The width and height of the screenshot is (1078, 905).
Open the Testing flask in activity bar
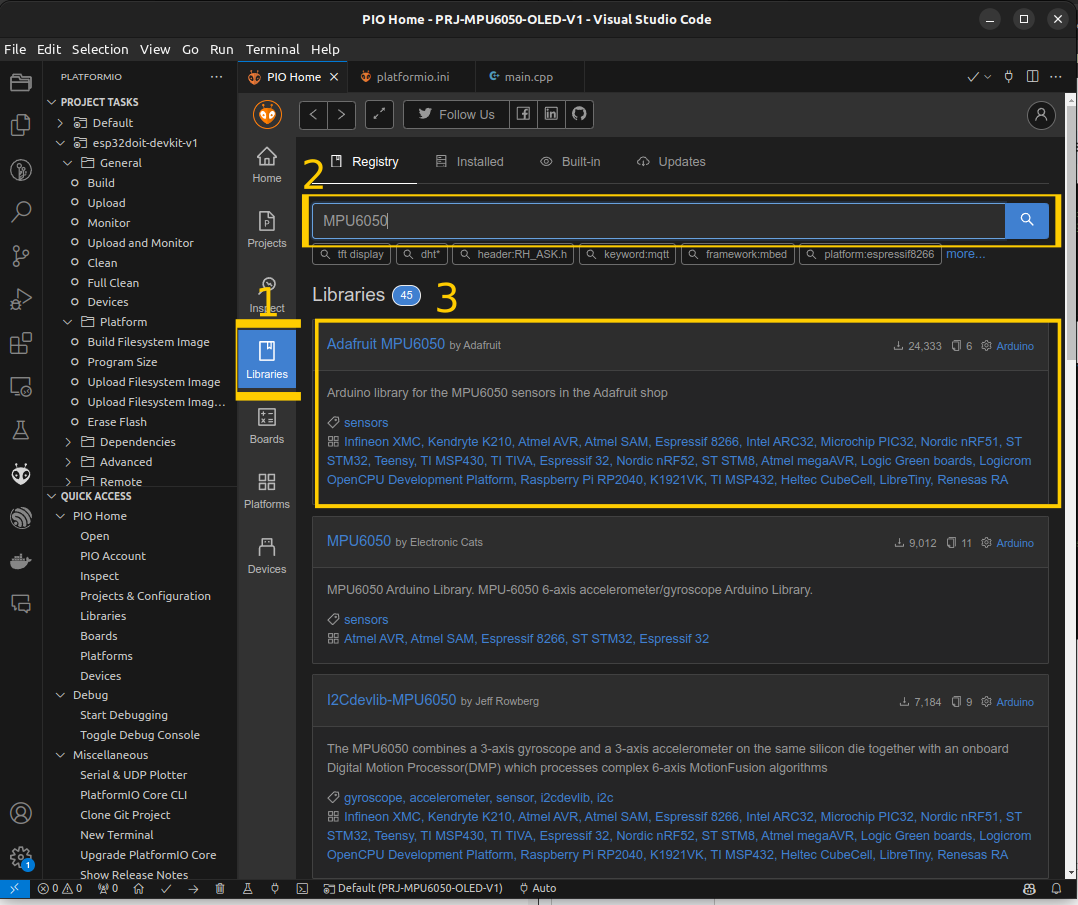[21, 430]
